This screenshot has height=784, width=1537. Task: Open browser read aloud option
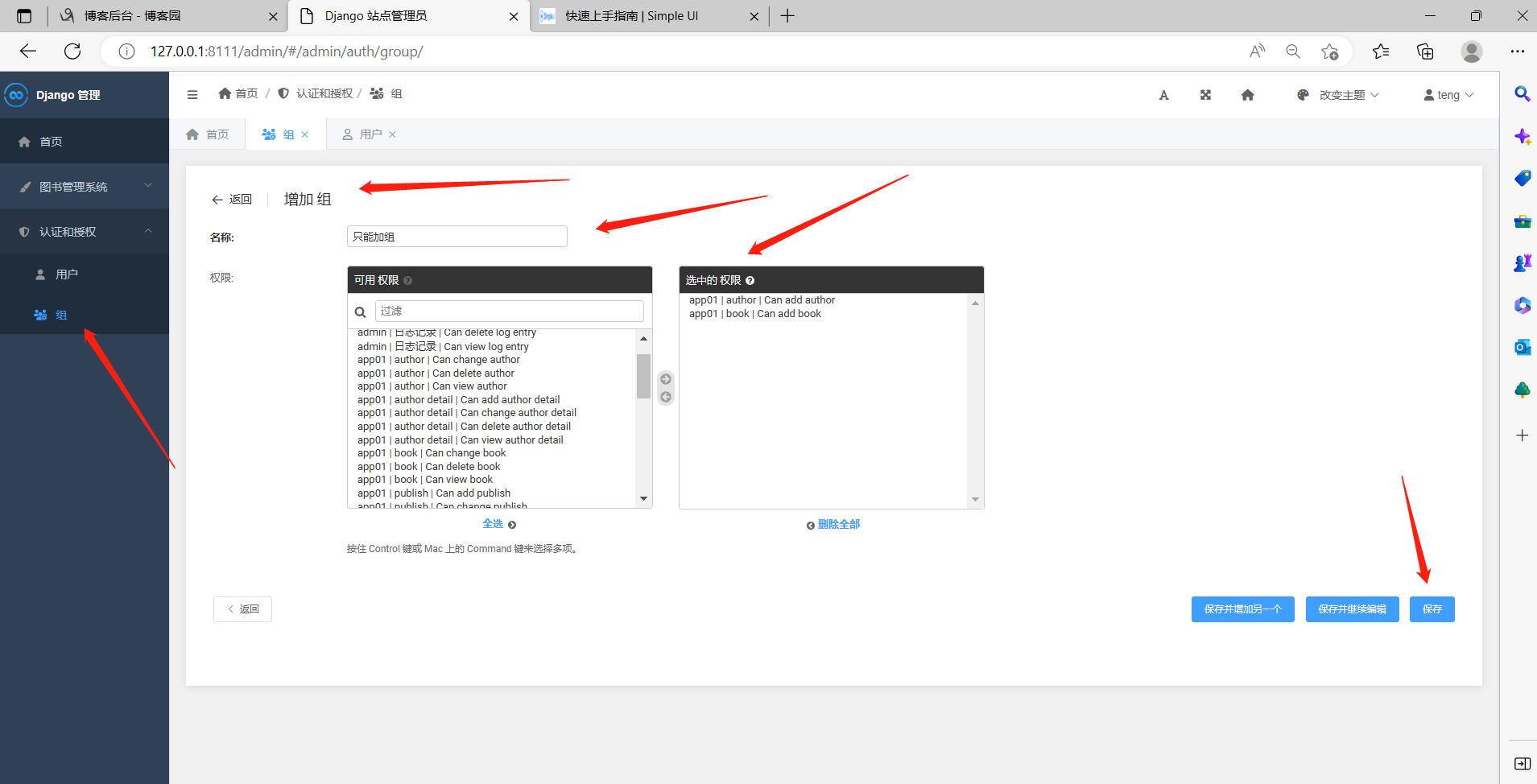click(1257, 52)
